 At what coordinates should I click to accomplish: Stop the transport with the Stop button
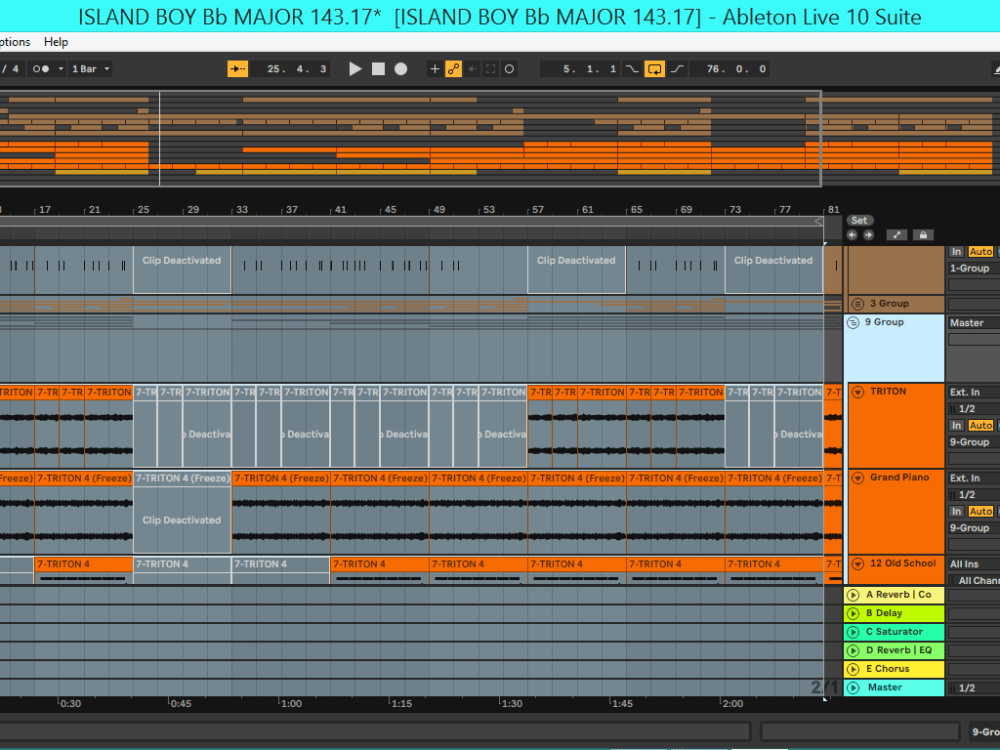(x=378, y=69)
